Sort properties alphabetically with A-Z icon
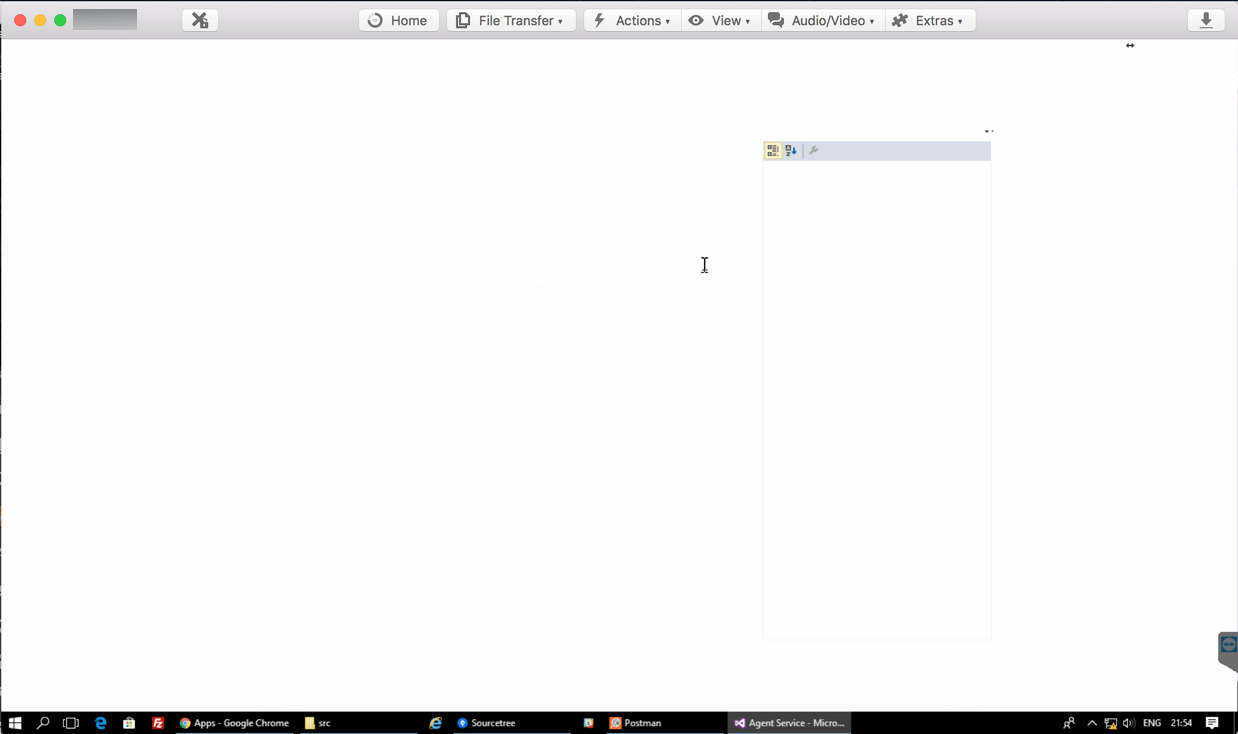The width and height of the screenshot is (1238, 734). 791,151
